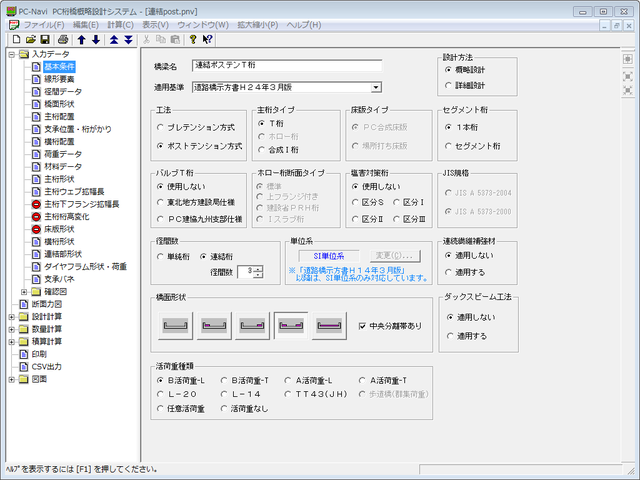This screenshot has height=480, width=640.
Task: Increase the 径間数 spinner value
Action: pyautogui.click(x=258, y=267)
